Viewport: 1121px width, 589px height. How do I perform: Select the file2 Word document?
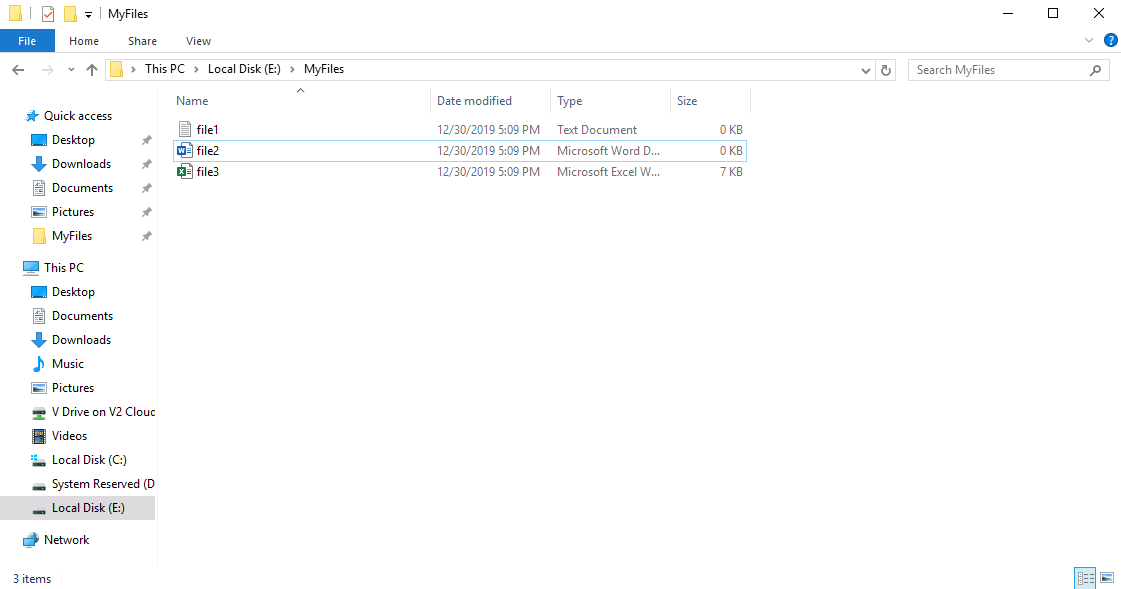tap(460, 151)
